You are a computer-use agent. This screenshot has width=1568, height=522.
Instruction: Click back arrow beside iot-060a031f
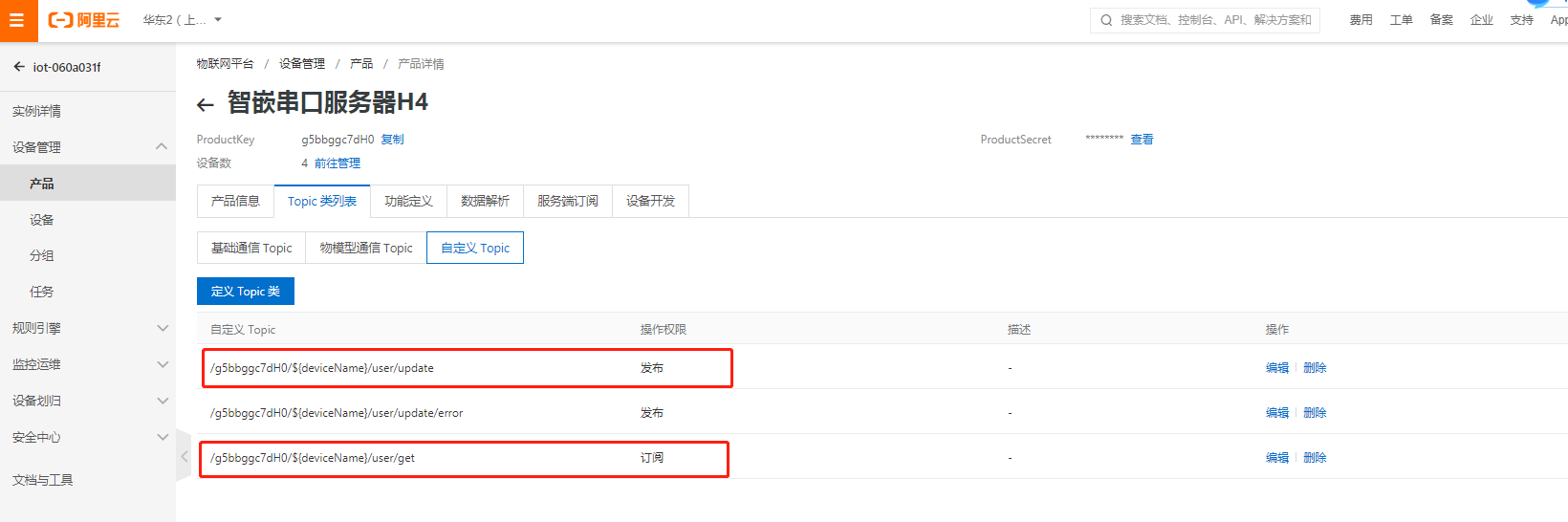pyautogui.click(x=19, y=67)
